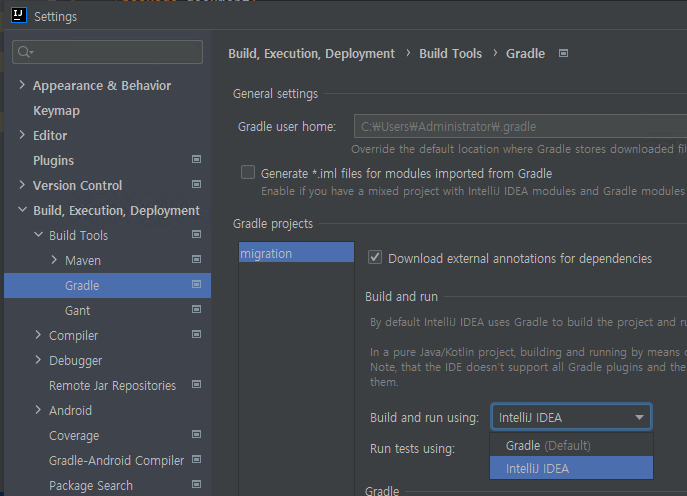
Task: Click project-level icon next to Maven
Action: click(196, 259)
